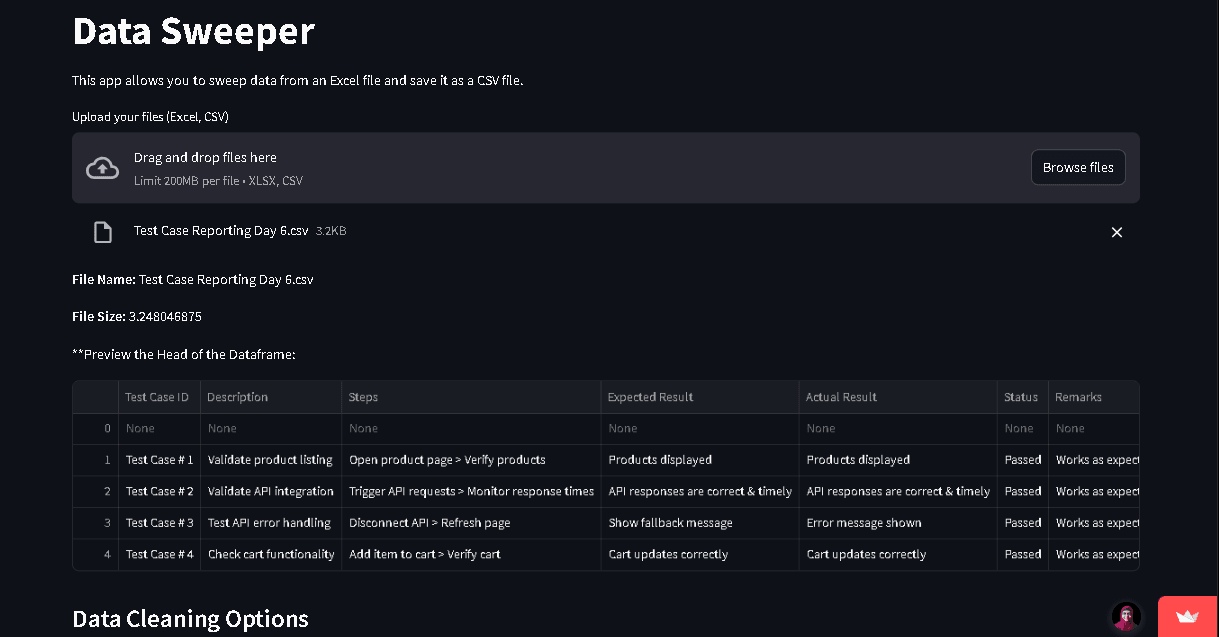Click the Test API error handling cell
Screen dimensions: 1219x637
coord(271,523)
